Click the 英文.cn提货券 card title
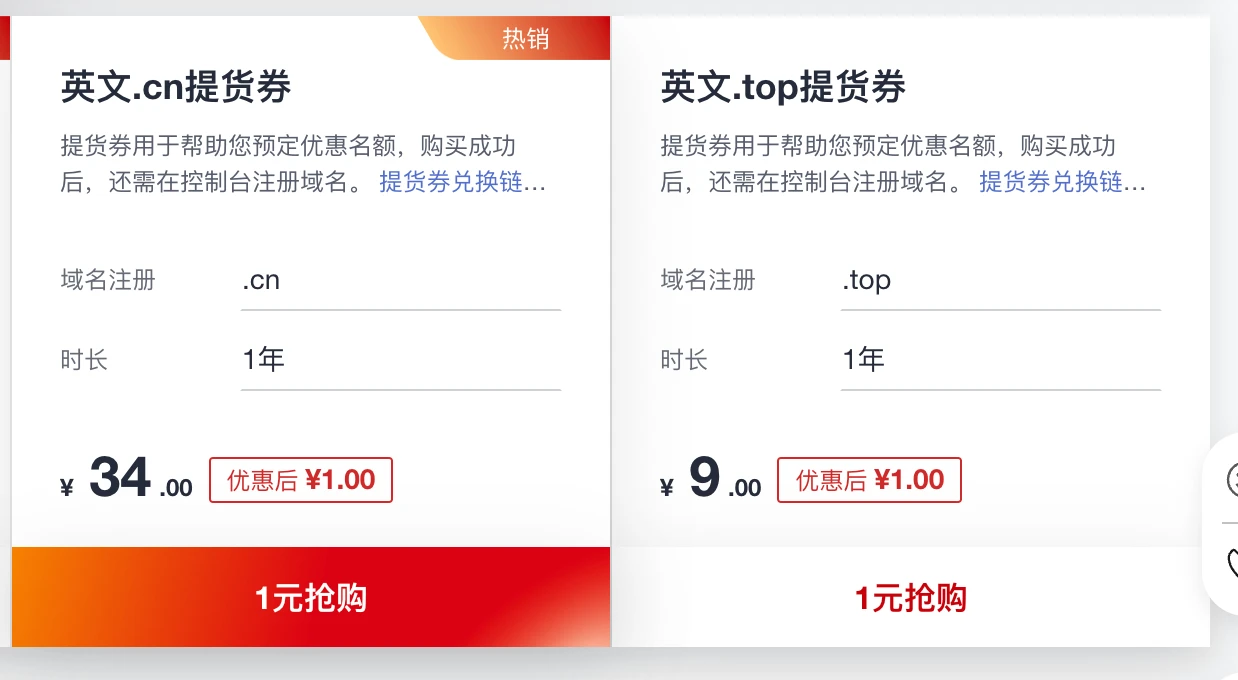 click(176, 88)
